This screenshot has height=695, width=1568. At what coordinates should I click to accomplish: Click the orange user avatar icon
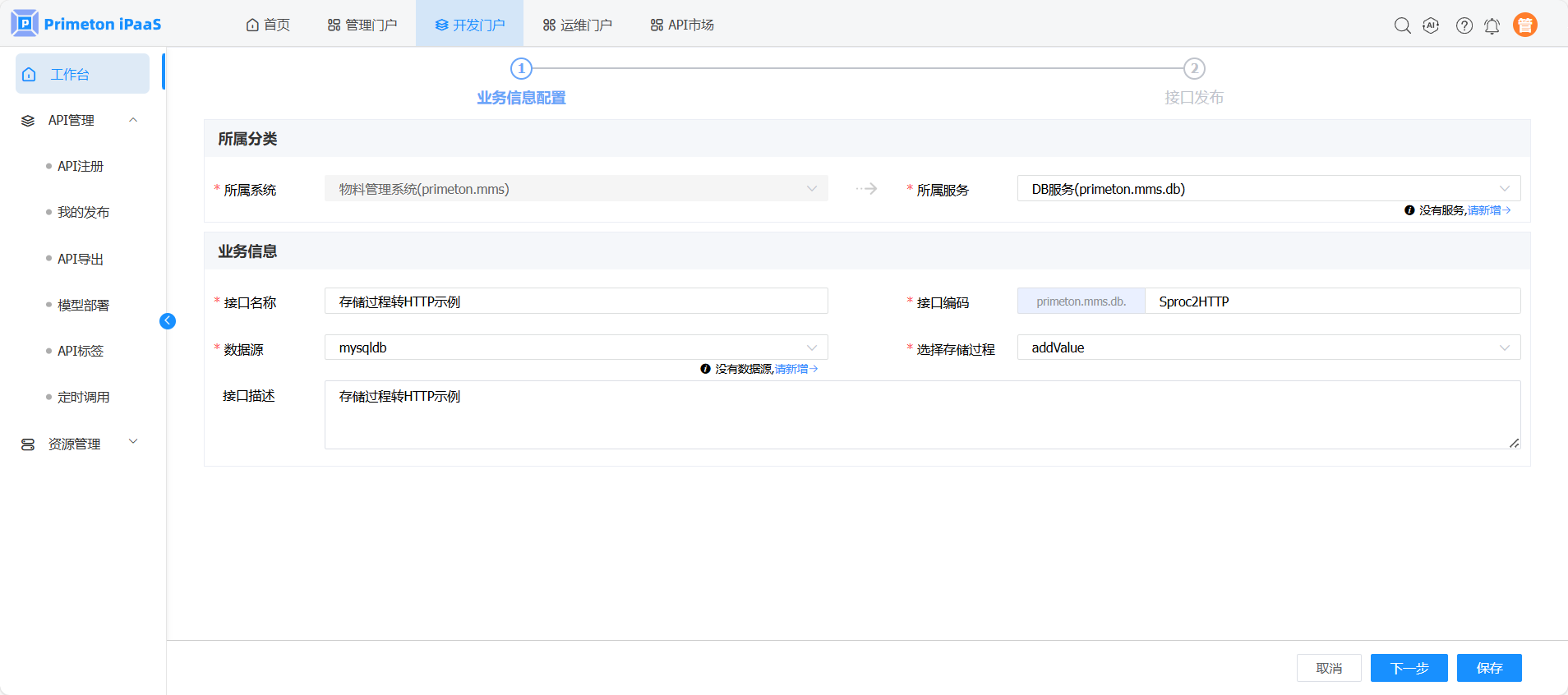click(x=1524, y=25)
